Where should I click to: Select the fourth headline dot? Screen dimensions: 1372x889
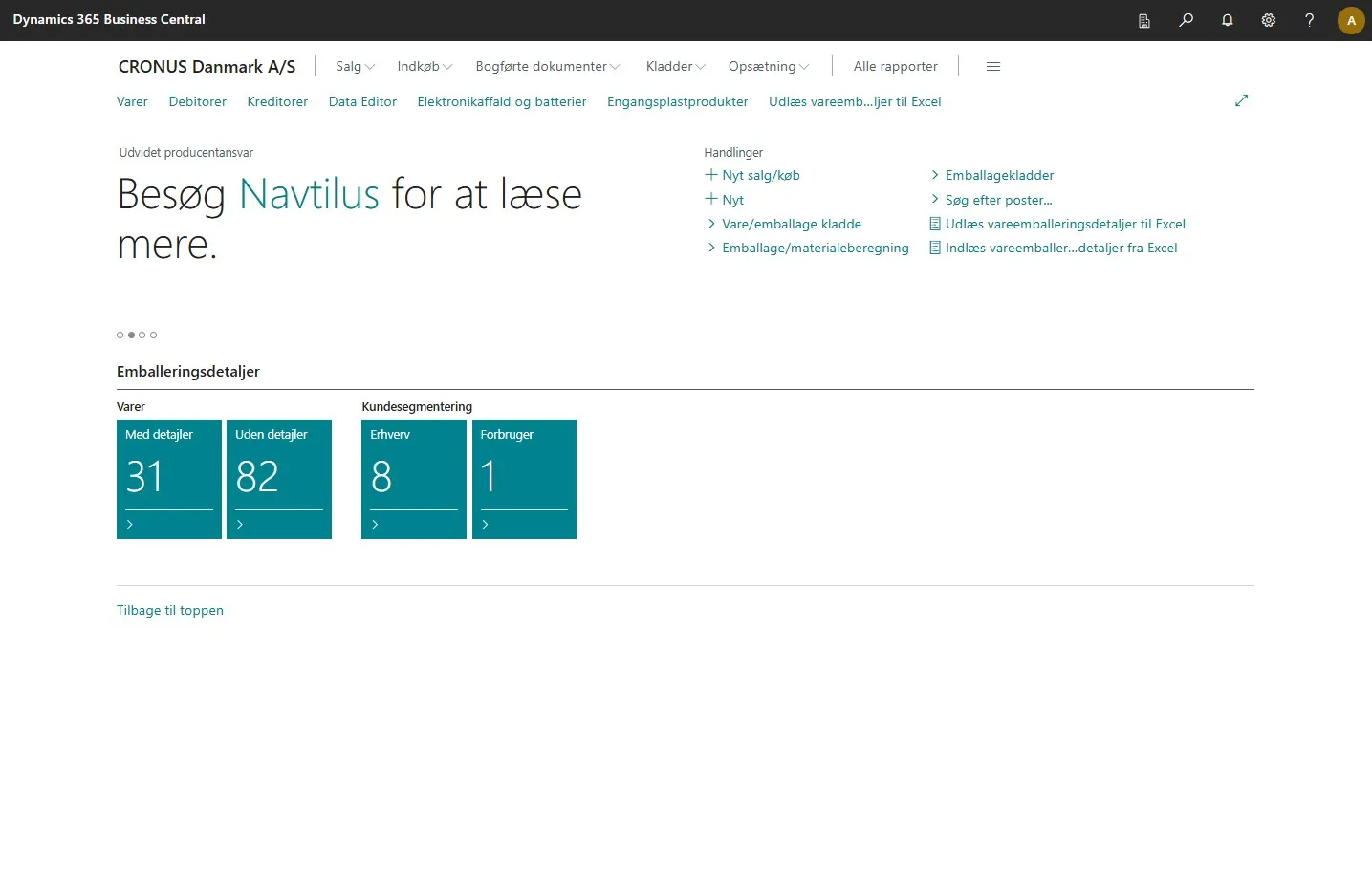click(x=153, y=336)
